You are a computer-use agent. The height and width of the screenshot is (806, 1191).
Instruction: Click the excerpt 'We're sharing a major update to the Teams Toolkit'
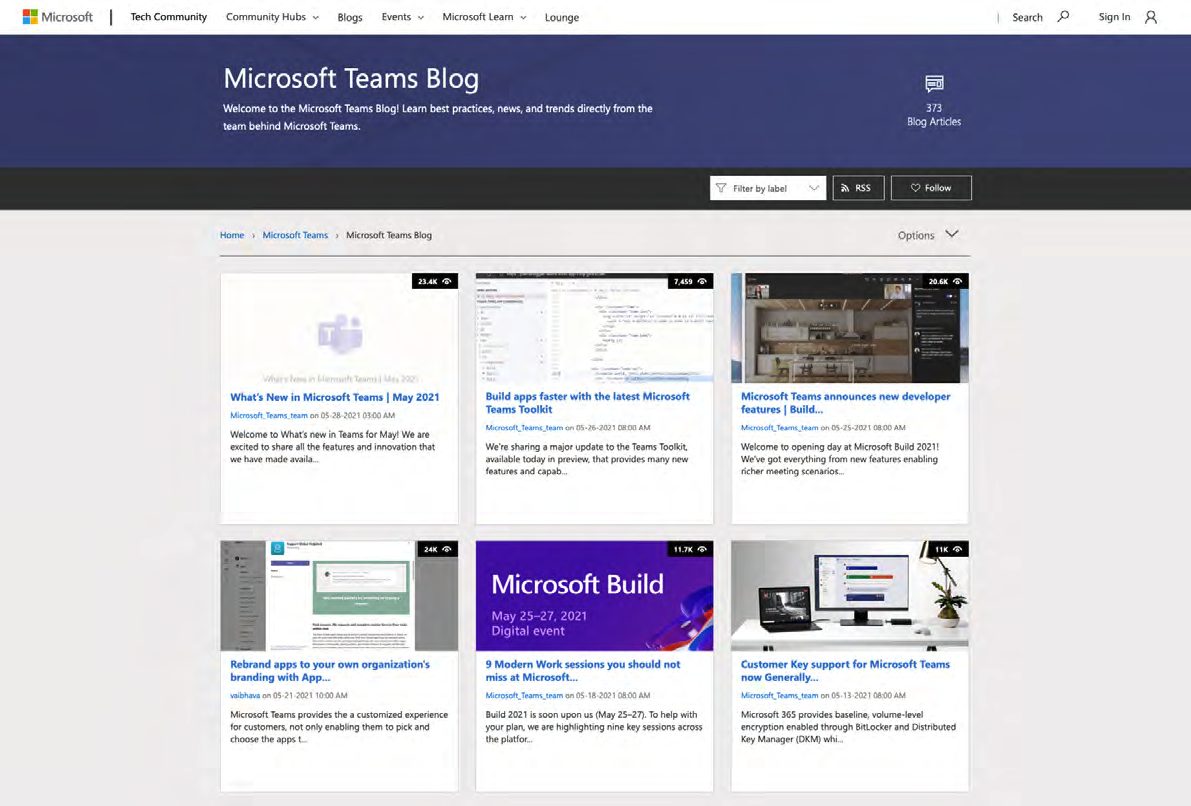(587, 459)
